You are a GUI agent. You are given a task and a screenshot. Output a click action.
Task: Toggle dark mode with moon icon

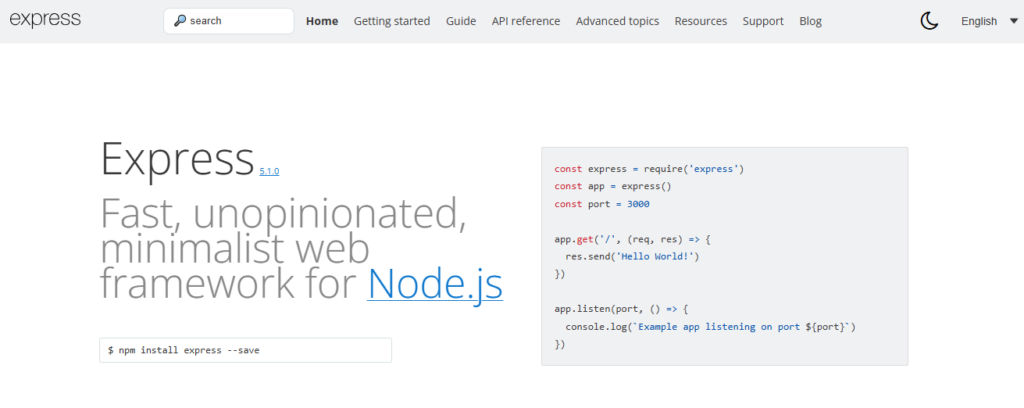coord(929,21)
